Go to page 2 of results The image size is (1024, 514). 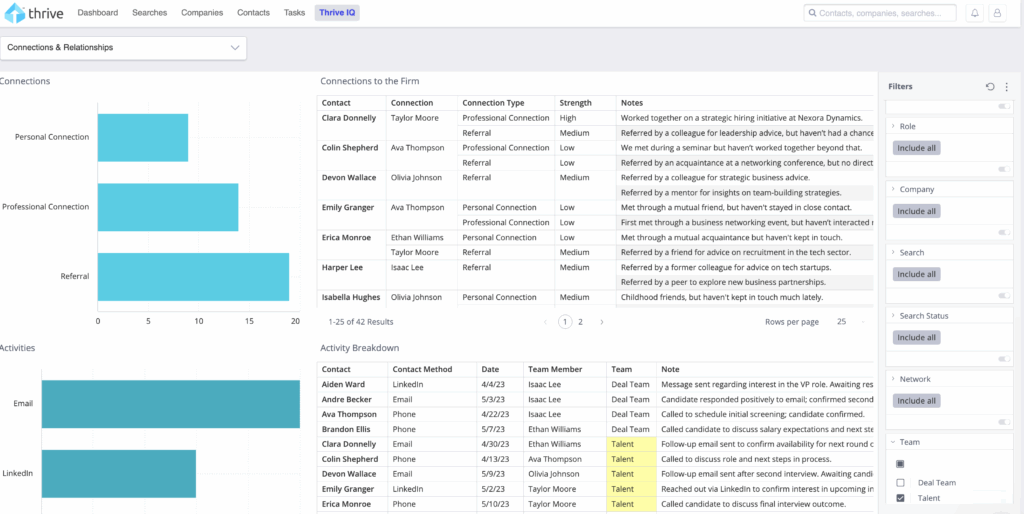click(x=580, y=322)
